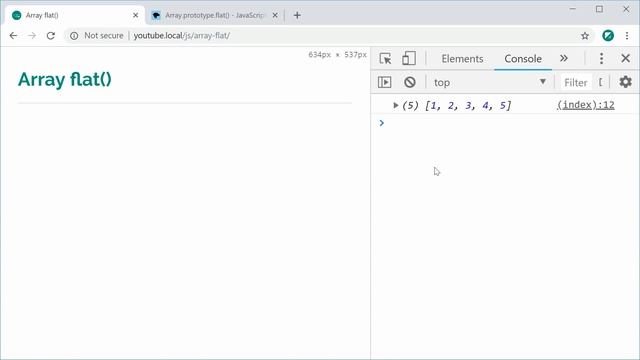Close the Array flat() tab
The image size is (640, 360).
tap(136, 16)
